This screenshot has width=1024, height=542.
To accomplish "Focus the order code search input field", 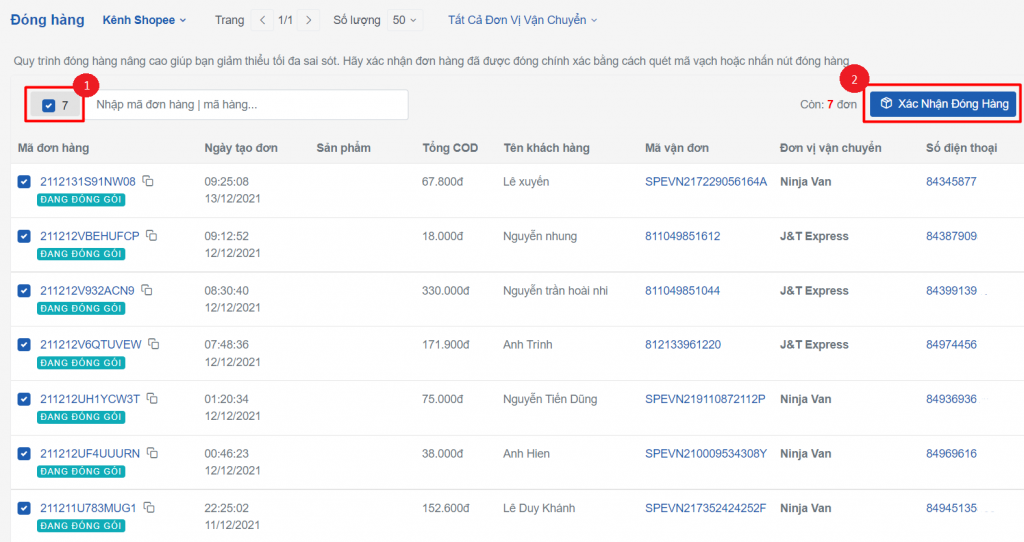I will click(246, 105).
